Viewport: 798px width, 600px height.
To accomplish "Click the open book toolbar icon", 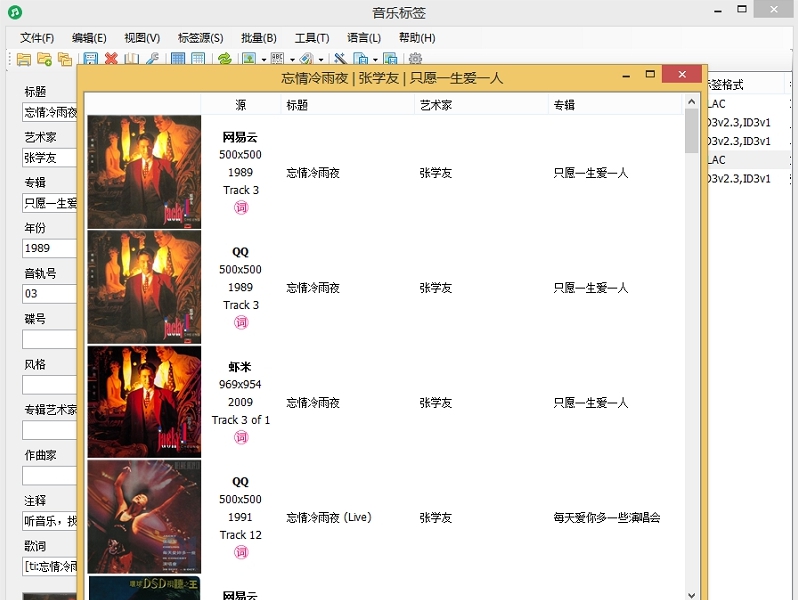I will (x=131, y=59).
